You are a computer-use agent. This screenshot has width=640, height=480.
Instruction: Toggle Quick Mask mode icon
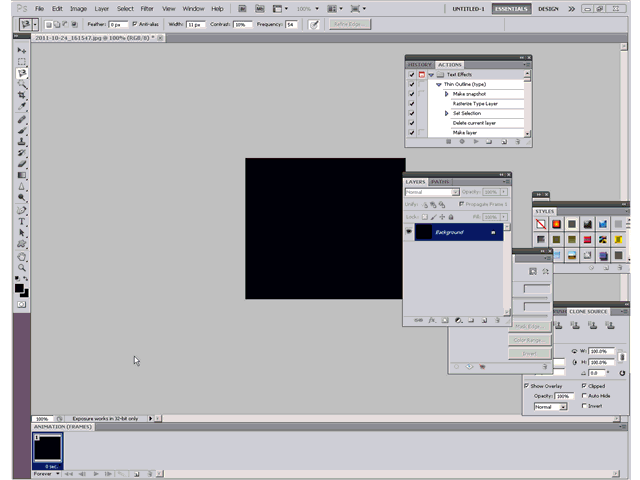[x=22, y=304]
